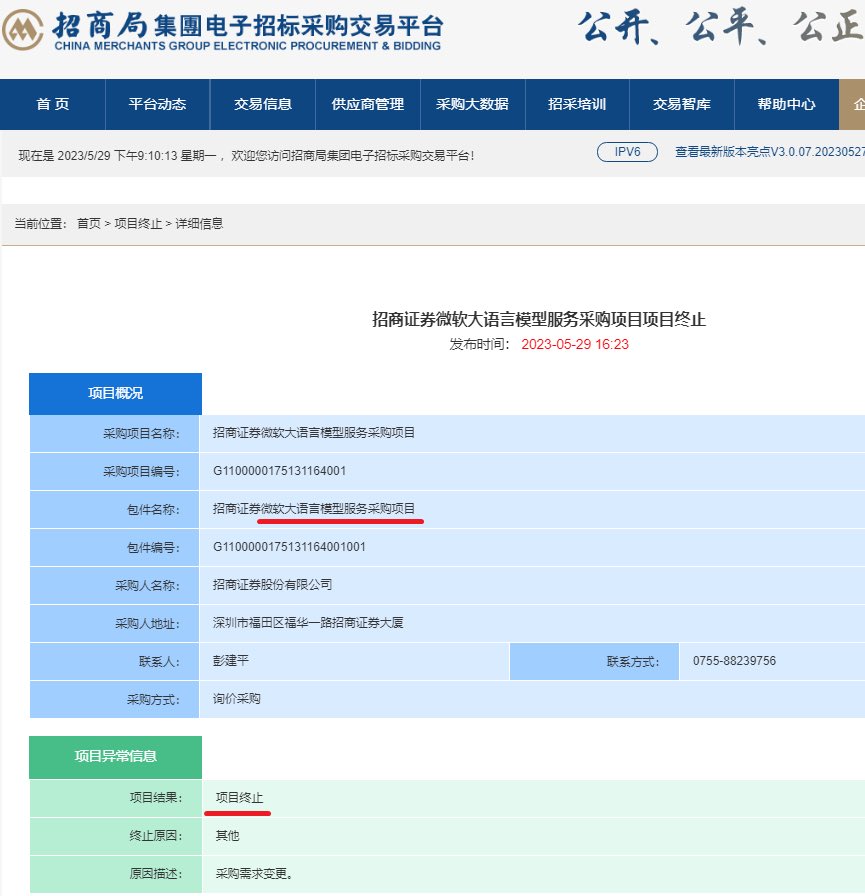This screenshot has width=865, height=896.
Task: Click termination reason value 其他
Action: (x=227, y=836)
